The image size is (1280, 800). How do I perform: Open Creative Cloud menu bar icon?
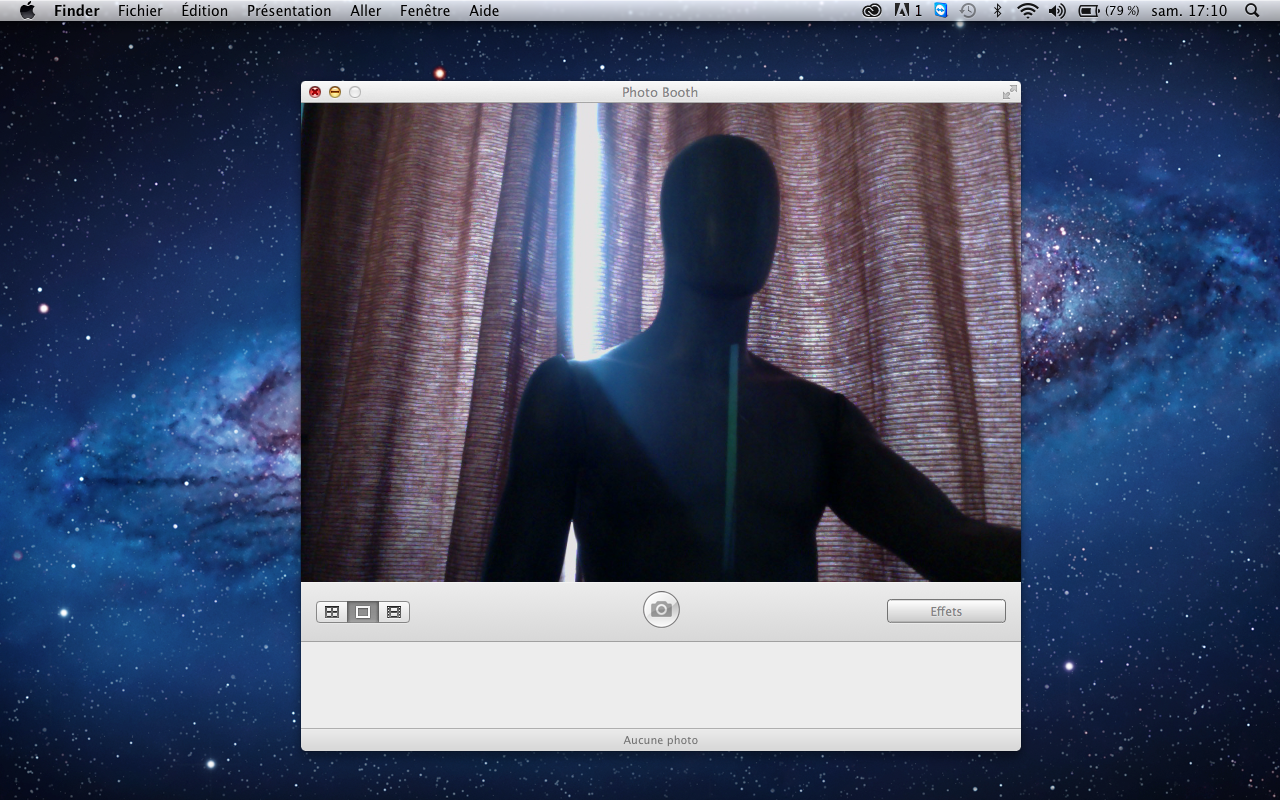click(x=872, y=11)
